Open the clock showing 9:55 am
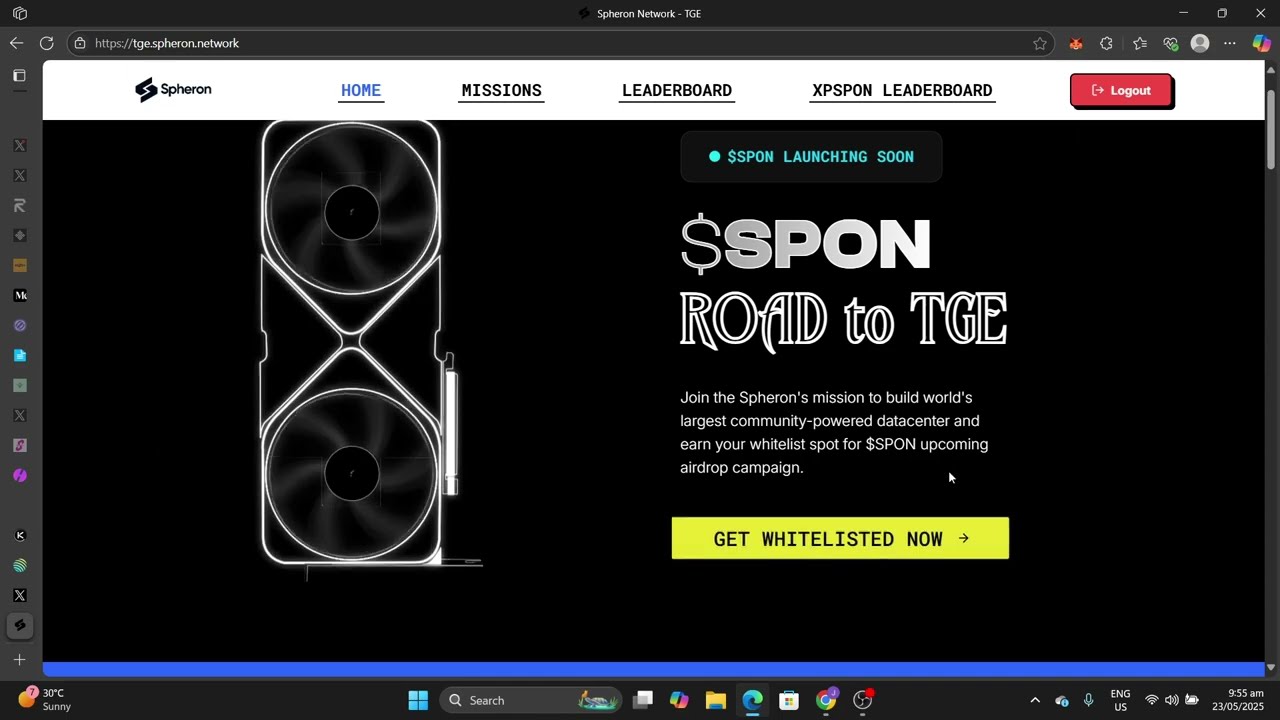 1238,700
